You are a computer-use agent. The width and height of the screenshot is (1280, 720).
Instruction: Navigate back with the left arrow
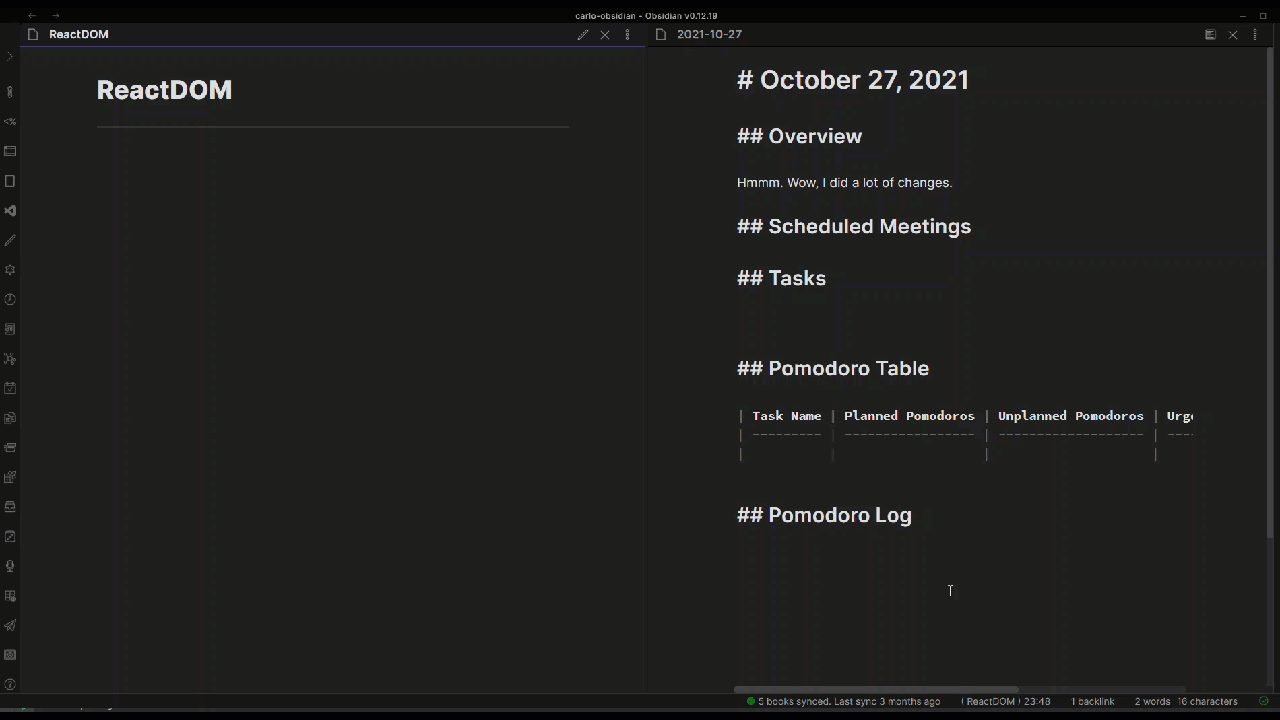(32, 15)
